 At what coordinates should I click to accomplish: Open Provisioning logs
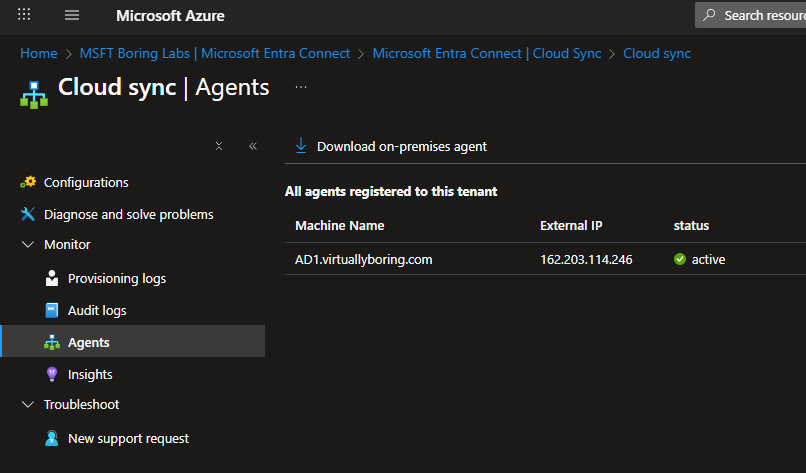(117, 279)
